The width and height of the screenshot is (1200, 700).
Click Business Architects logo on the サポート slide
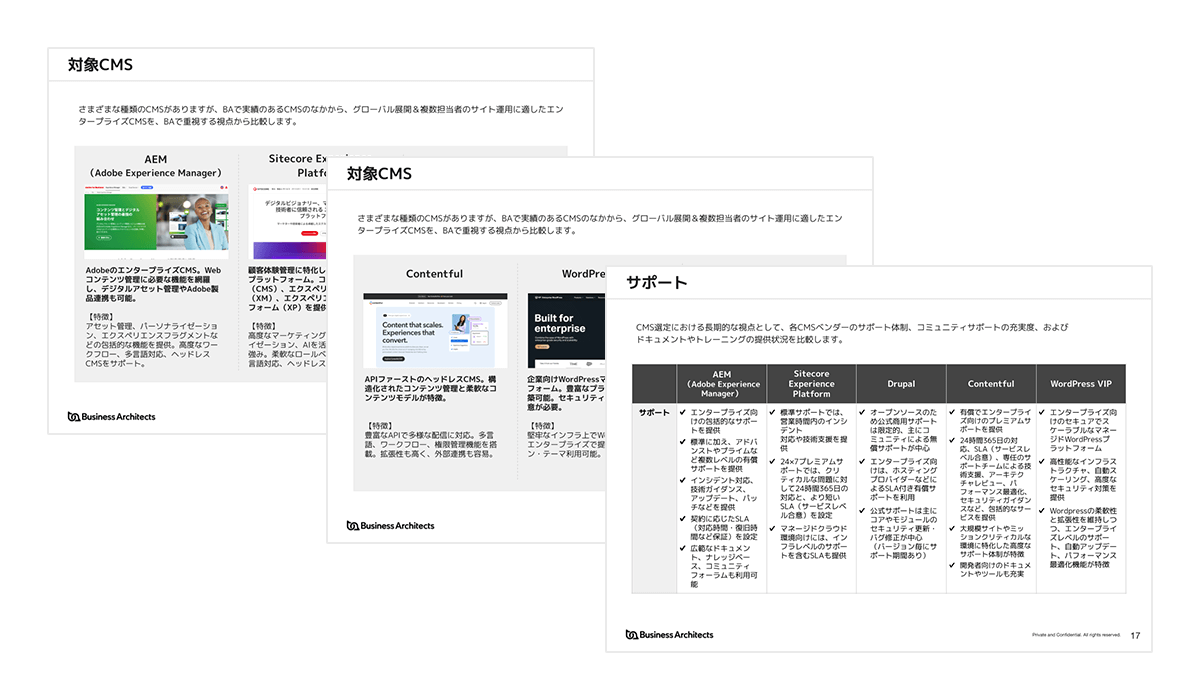click(670, 634)
